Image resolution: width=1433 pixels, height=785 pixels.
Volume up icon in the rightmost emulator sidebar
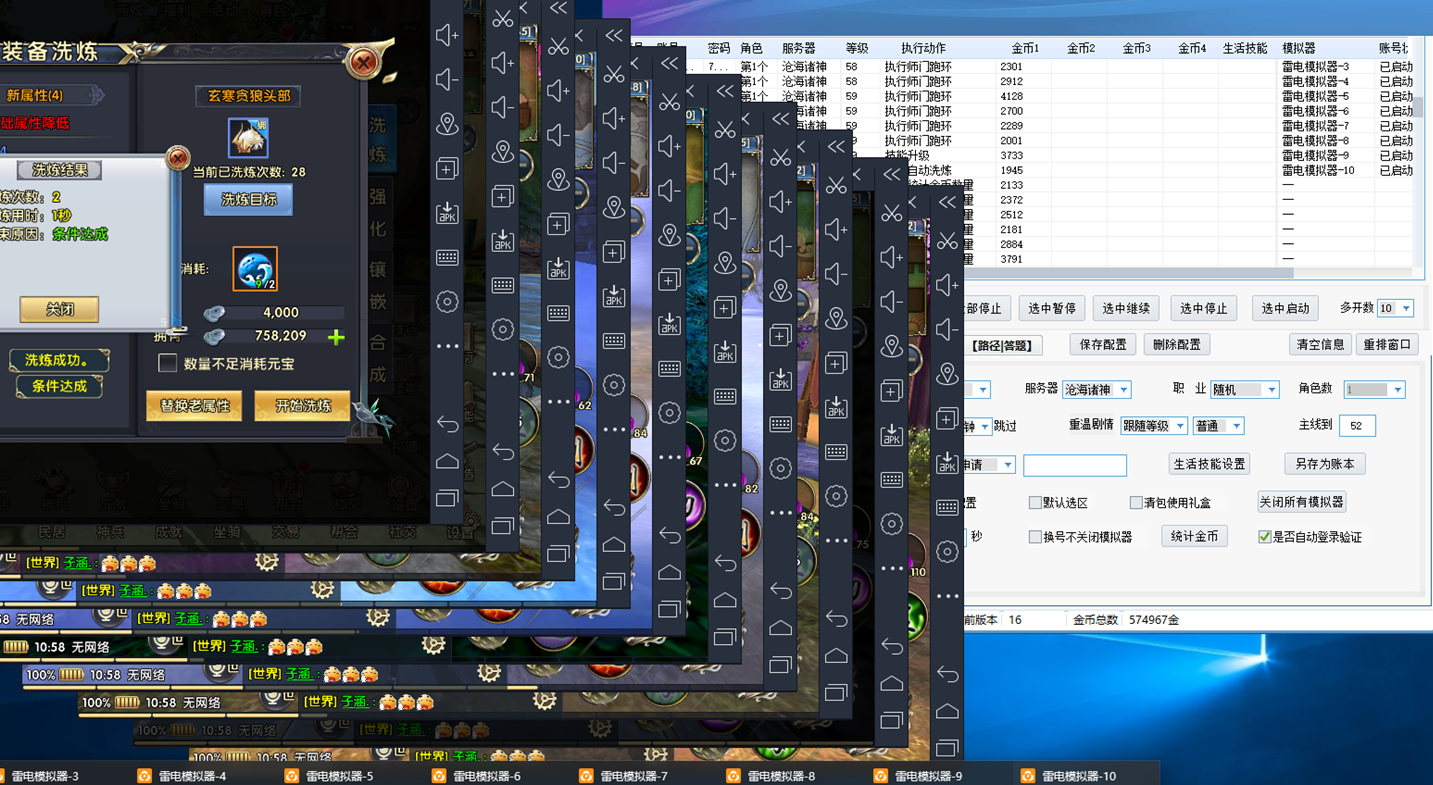click(x=947, y=286)
